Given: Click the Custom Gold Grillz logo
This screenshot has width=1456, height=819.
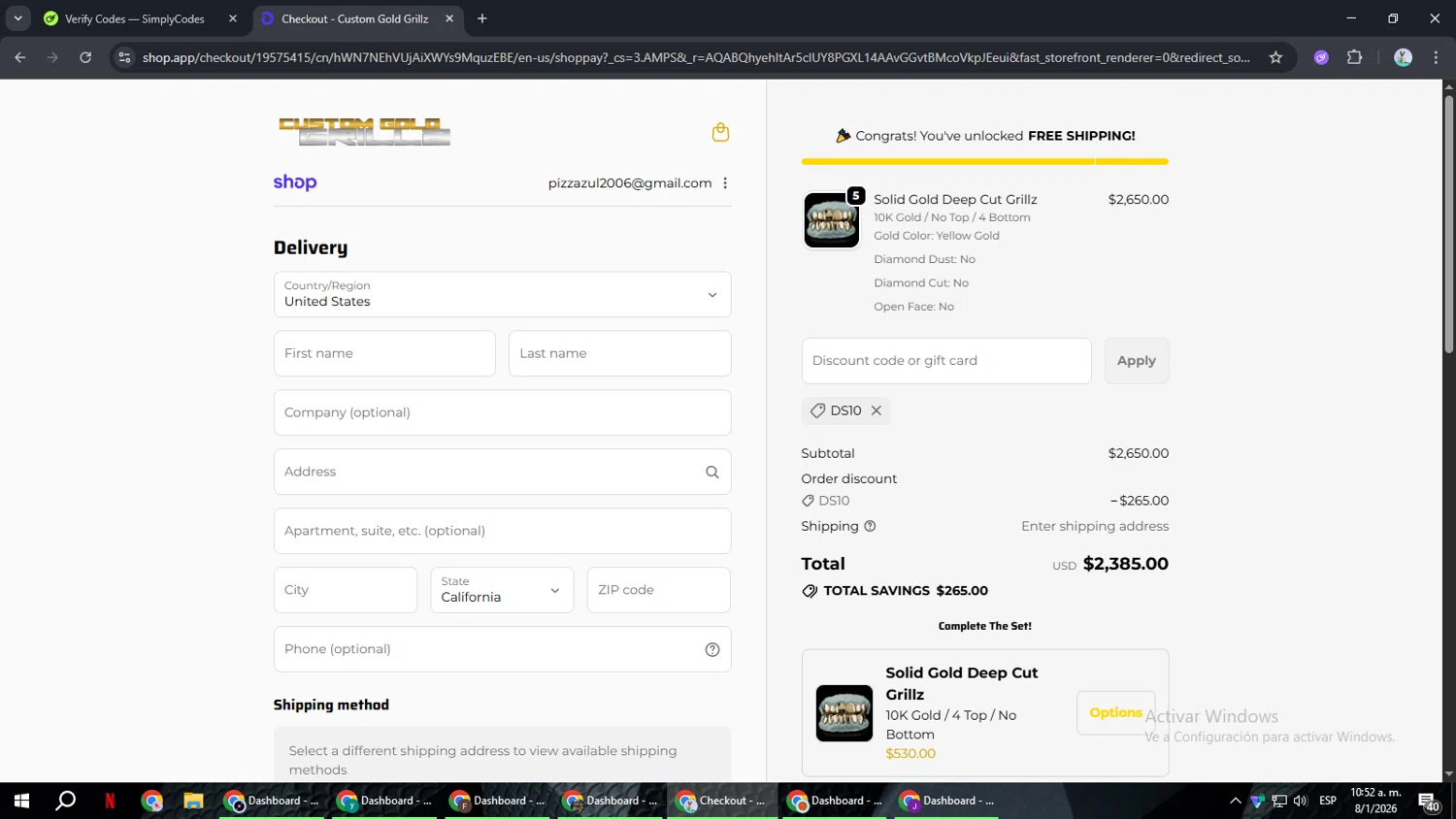Looking at the screenshot, I should click(364, 132).
